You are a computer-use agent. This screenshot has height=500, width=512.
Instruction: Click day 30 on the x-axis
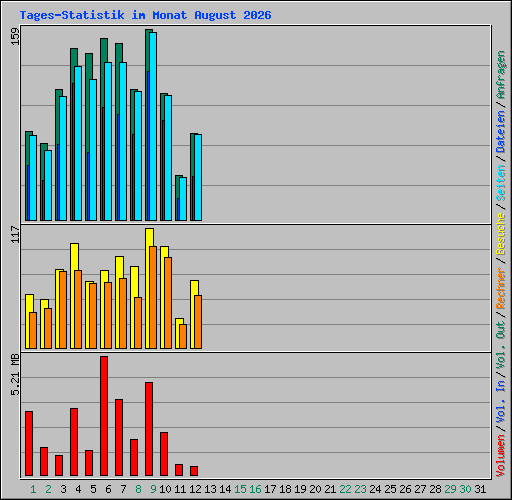[465, 489]
